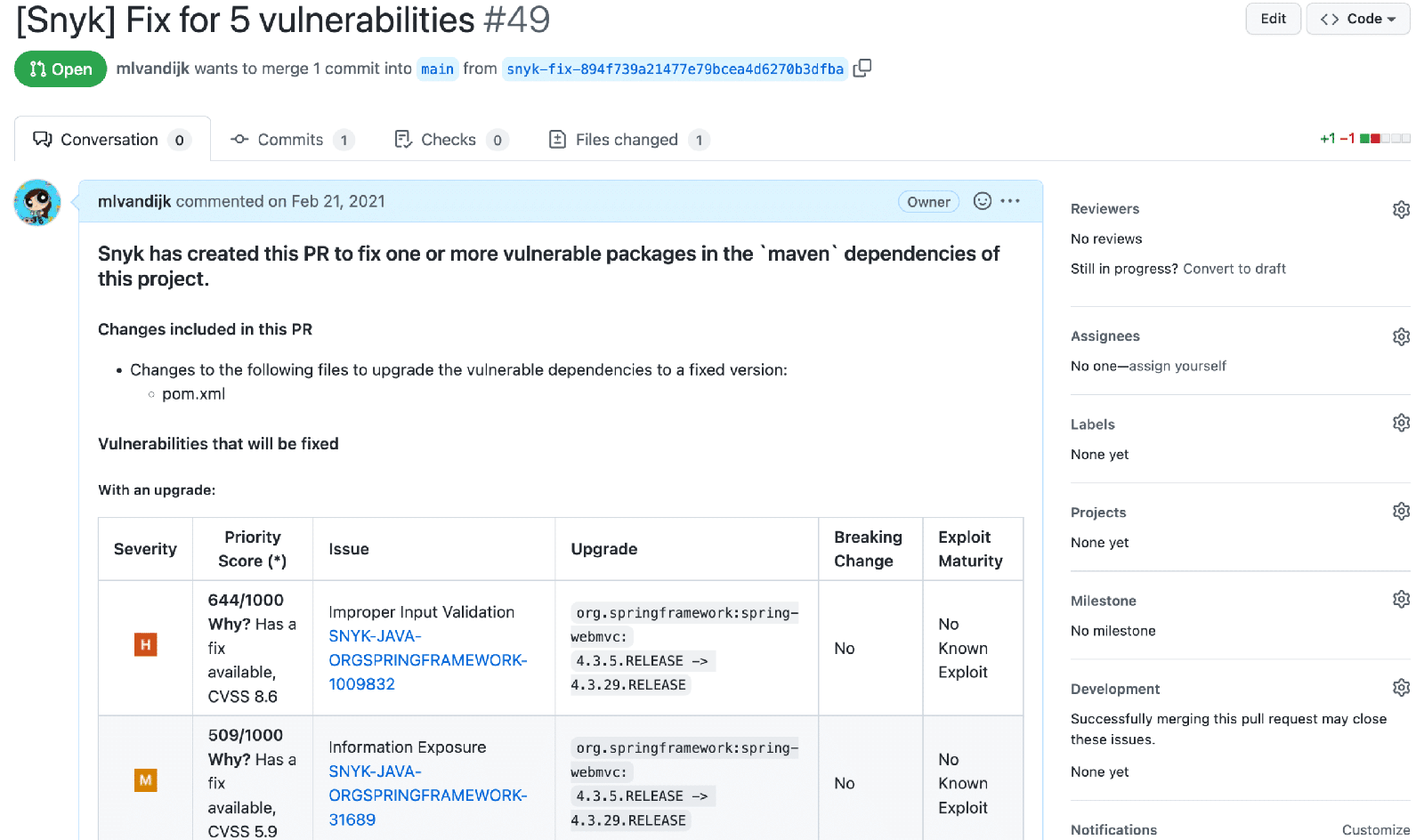The height and width of the screenshot is (840, 1424).
Task: Open Reviewers settings gear
Action: [1401, 209]
